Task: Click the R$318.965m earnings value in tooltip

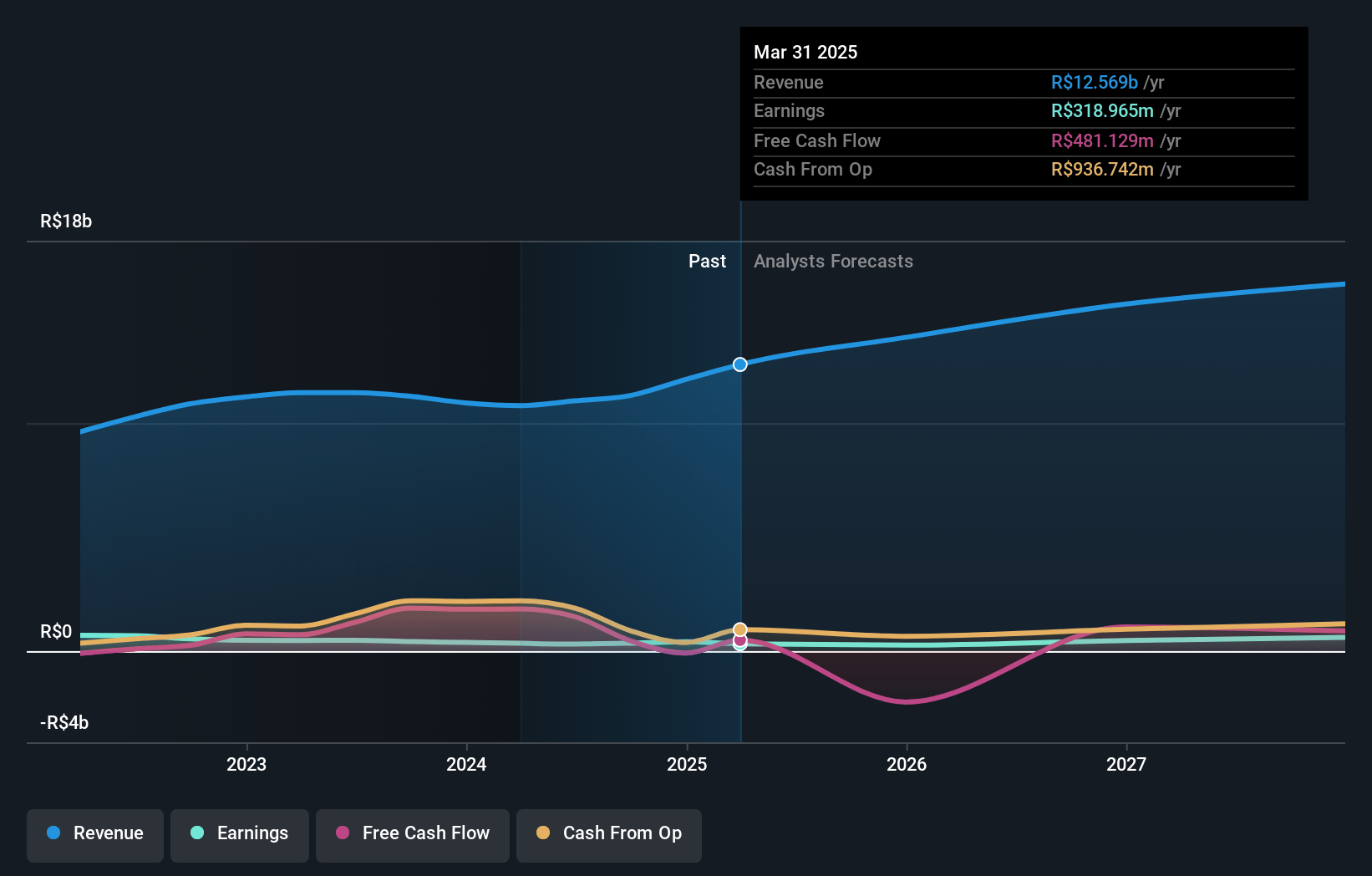Action: coord(1102,111)
